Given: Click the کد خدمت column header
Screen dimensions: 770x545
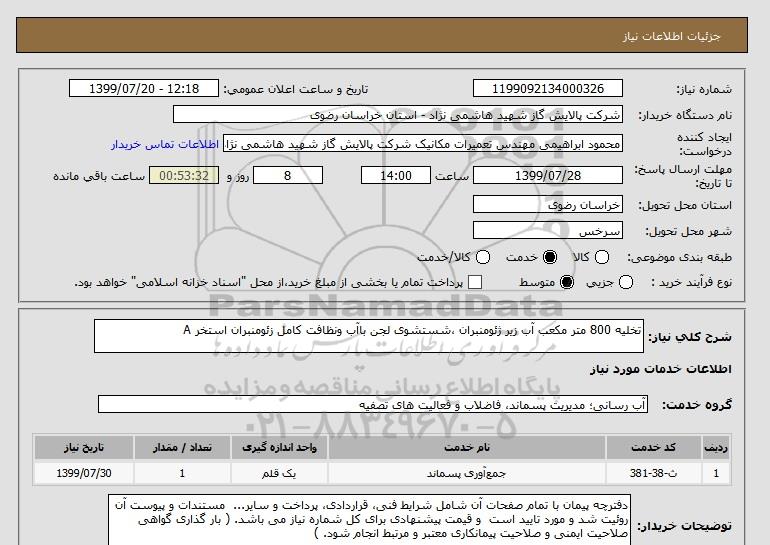Looking at the screenshot, I should [x=653, y=447].
